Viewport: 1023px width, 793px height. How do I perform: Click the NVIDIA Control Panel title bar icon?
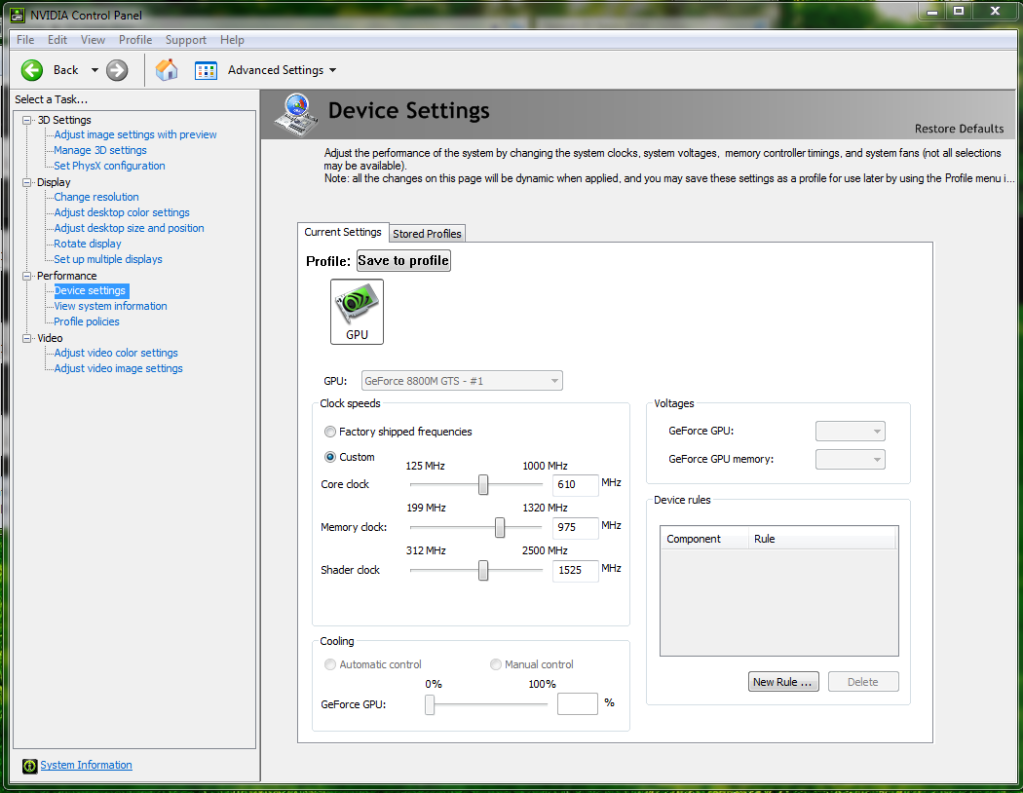[x=18, y=14]
